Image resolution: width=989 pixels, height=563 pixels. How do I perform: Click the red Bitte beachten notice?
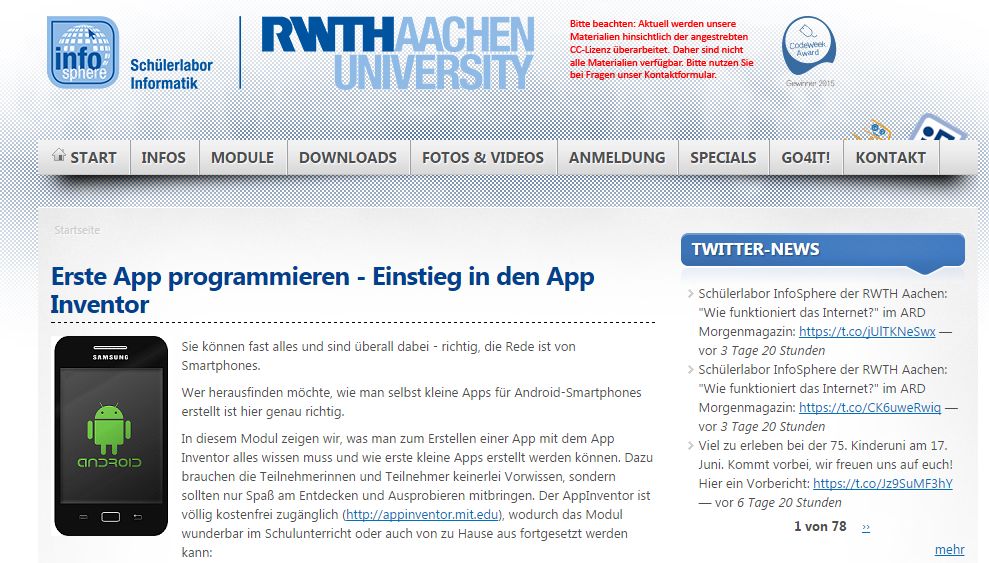[x=662, y=49]
